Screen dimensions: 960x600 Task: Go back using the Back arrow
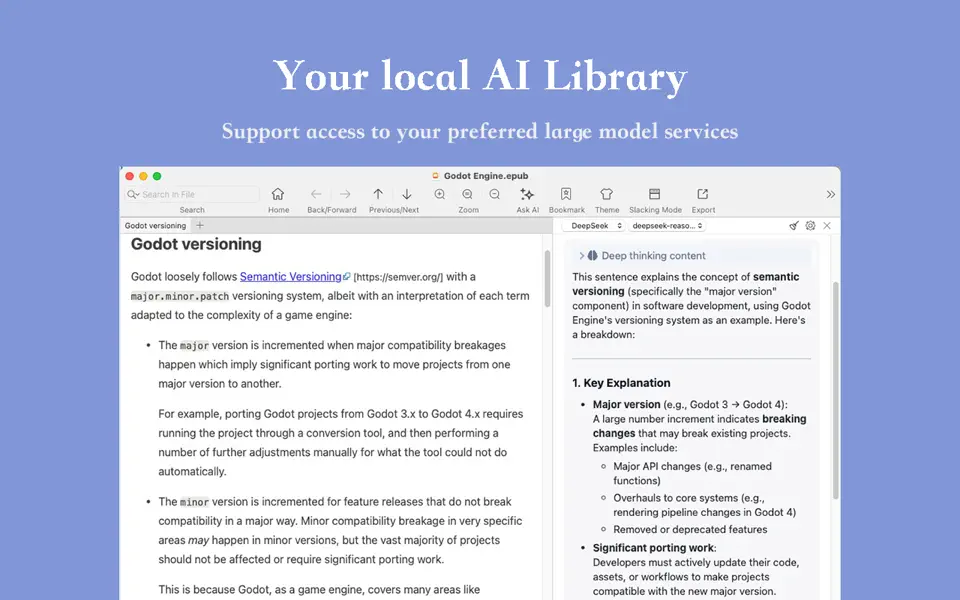[316, 194]
